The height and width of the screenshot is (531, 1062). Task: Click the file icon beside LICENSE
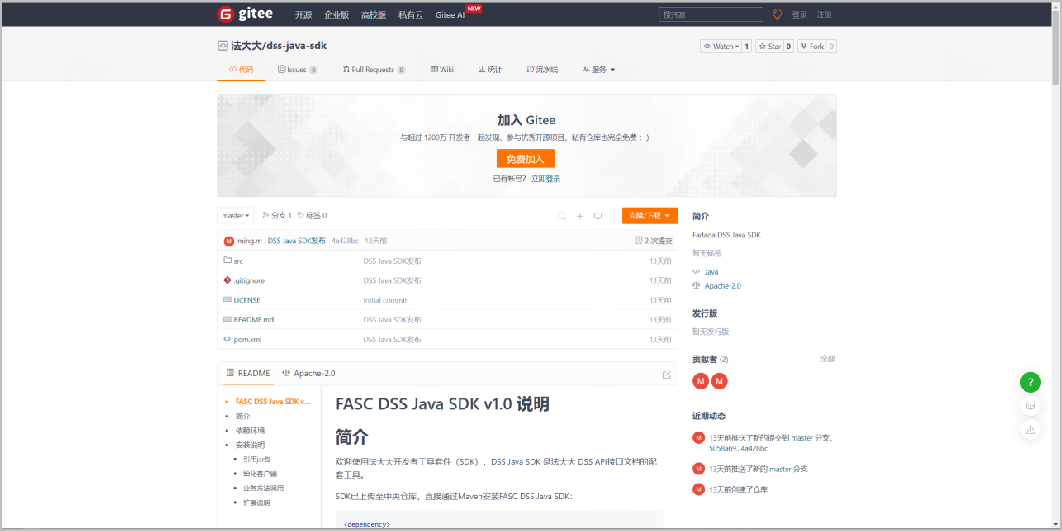[228, 299]
